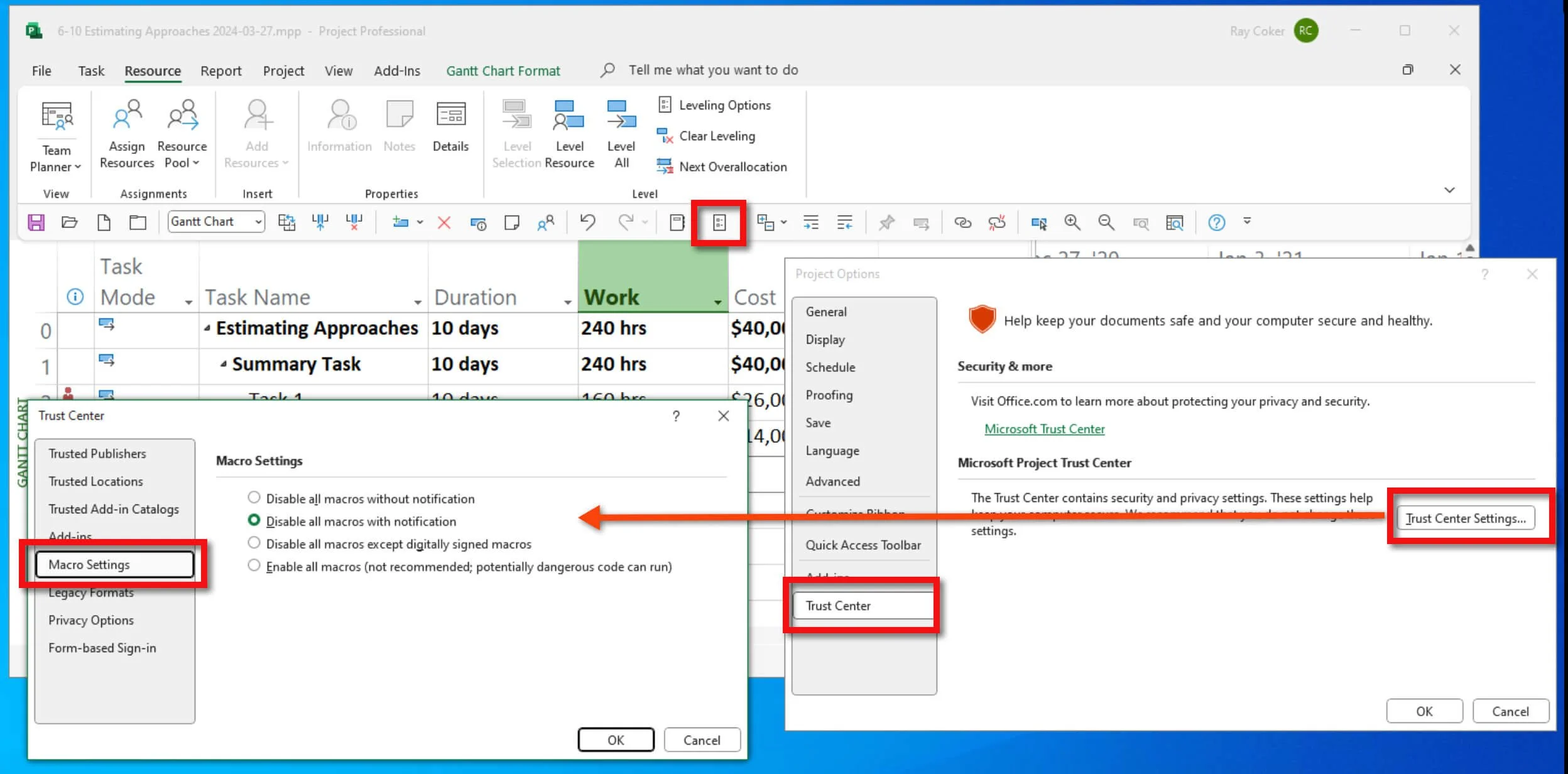Click Ray Coker account avatar
Viewport: 1568px width, 774px height.
click(1305, 30)
